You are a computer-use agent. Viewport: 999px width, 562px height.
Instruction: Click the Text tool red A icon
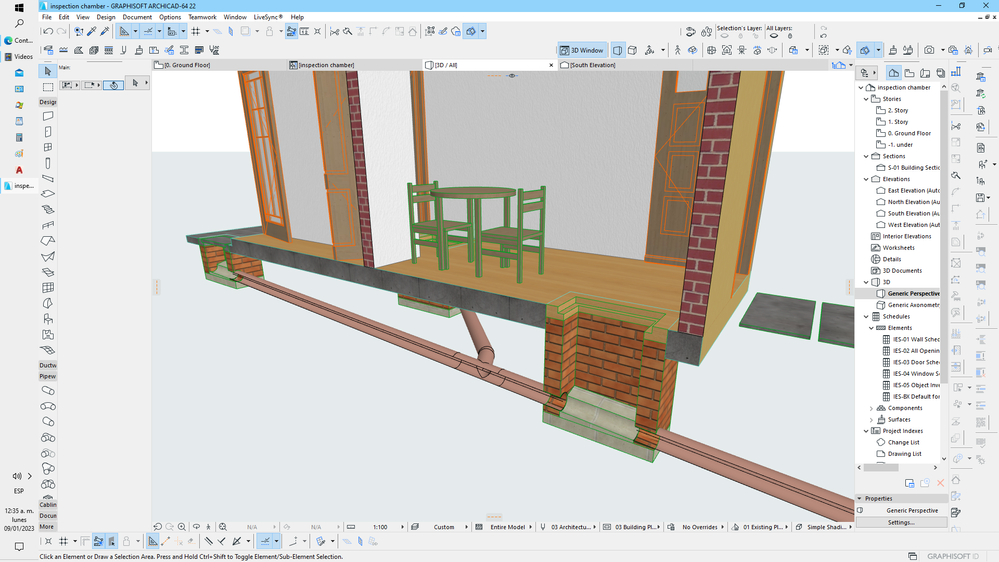click(19, 170)
